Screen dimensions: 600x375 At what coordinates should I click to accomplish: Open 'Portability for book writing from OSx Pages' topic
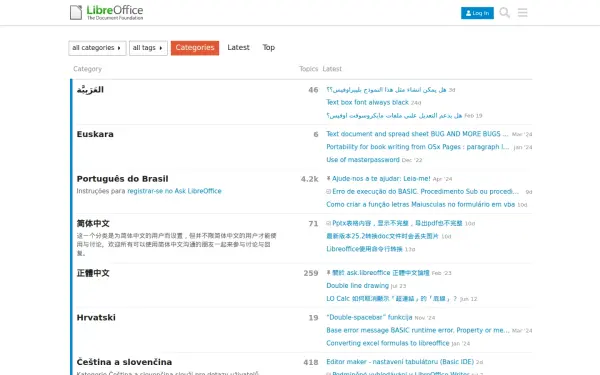[x=417, y=147]
